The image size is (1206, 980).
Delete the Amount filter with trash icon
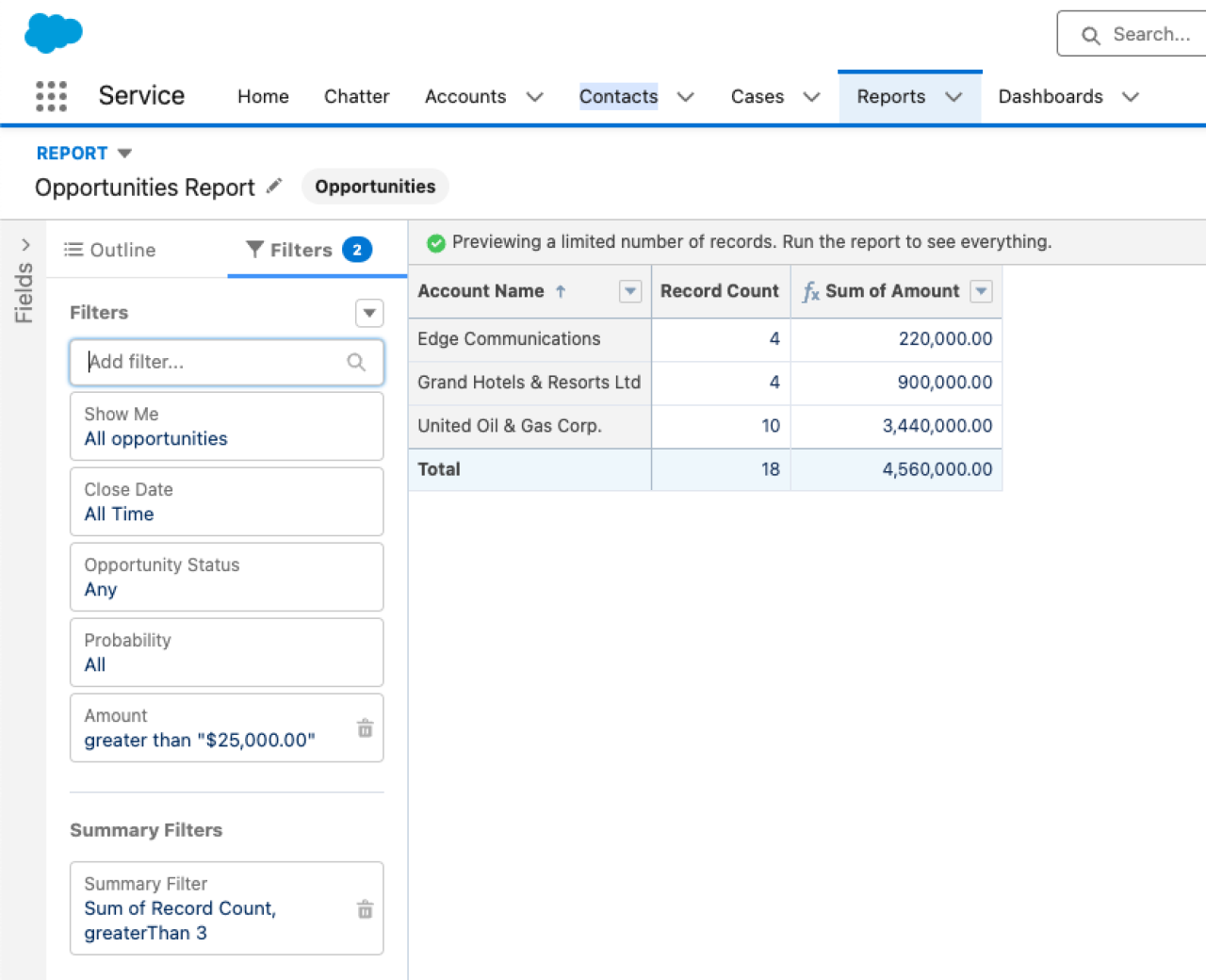(365, 727)
